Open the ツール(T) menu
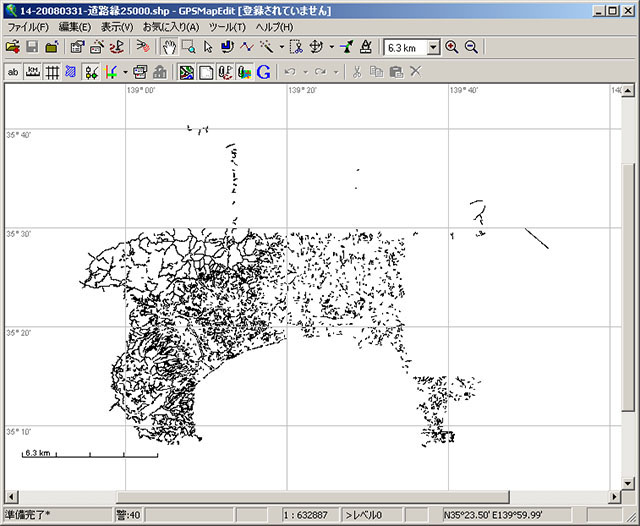 pyautogui.click(x=227, y=26)
